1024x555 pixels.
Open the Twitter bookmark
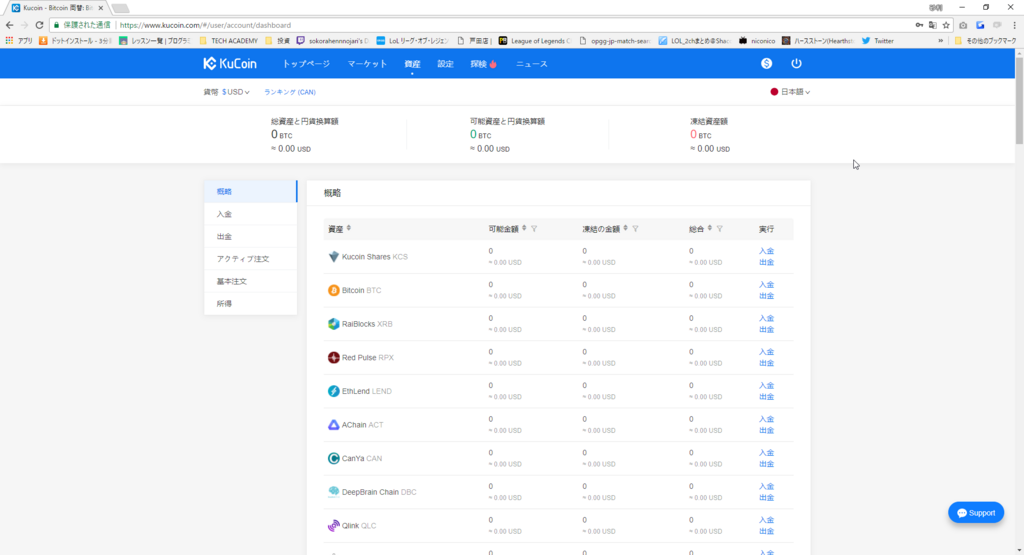(878, 40)
